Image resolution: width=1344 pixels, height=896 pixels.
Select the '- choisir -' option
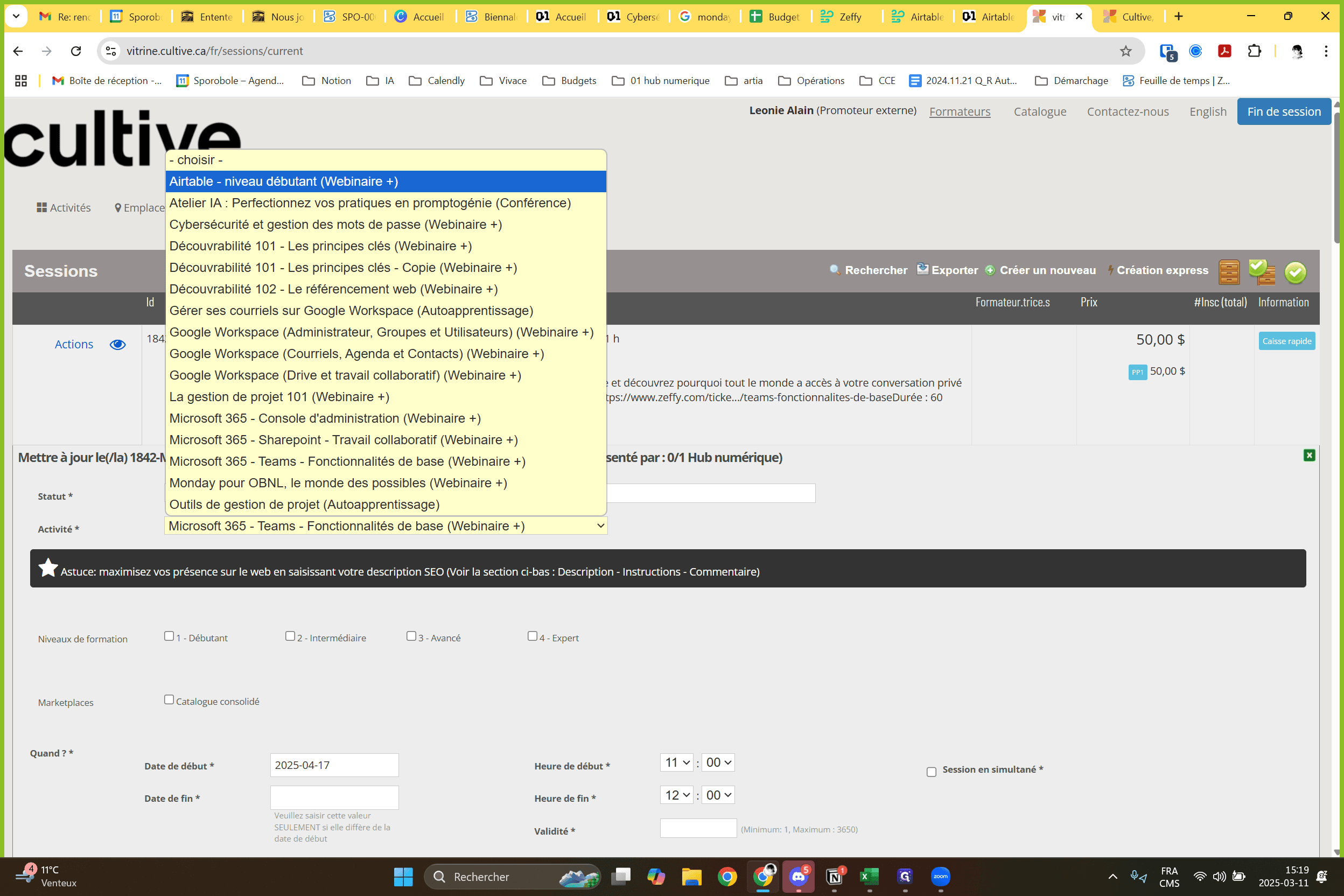coord(386,160)
